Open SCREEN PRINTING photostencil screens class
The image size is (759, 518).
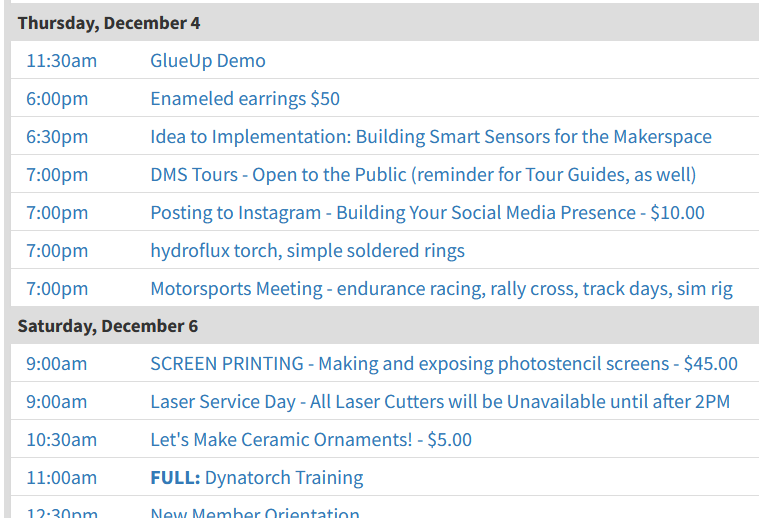444,364
